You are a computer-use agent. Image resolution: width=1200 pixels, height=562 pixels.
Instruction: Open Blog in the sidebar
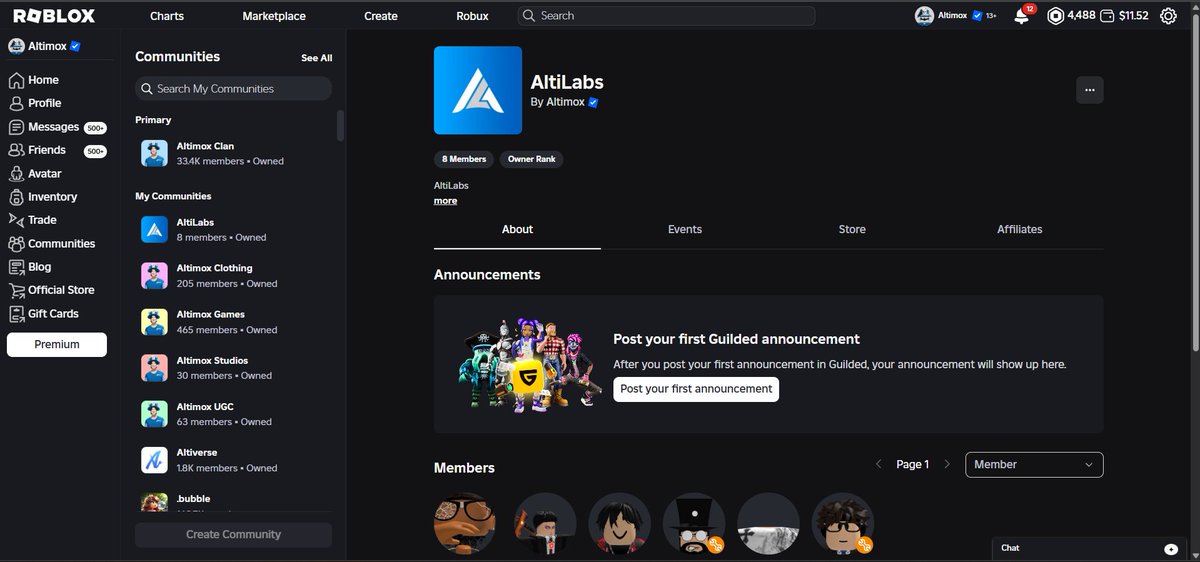pyautogui.click(x=30, y=267)
